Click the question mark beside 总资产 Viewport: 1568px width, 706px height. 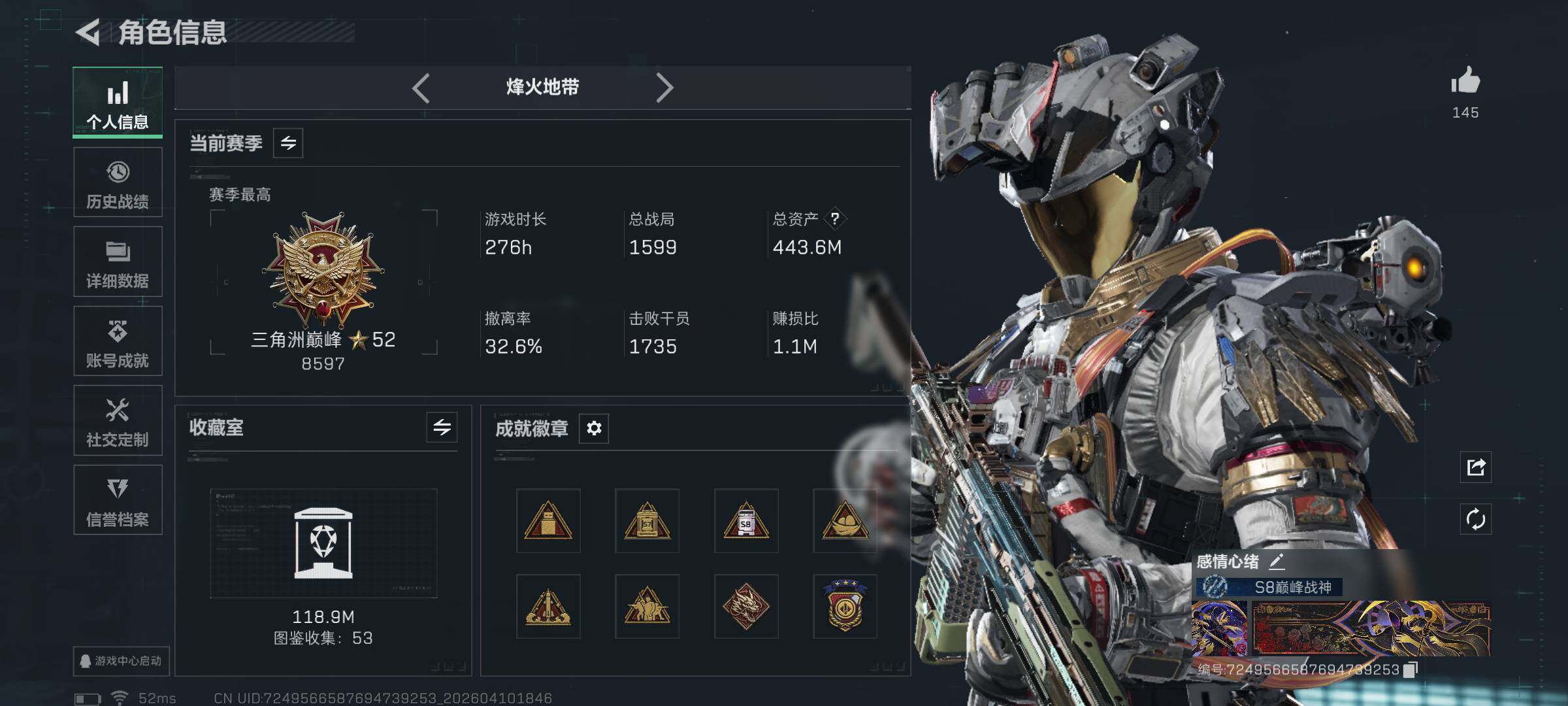(835, 219)
